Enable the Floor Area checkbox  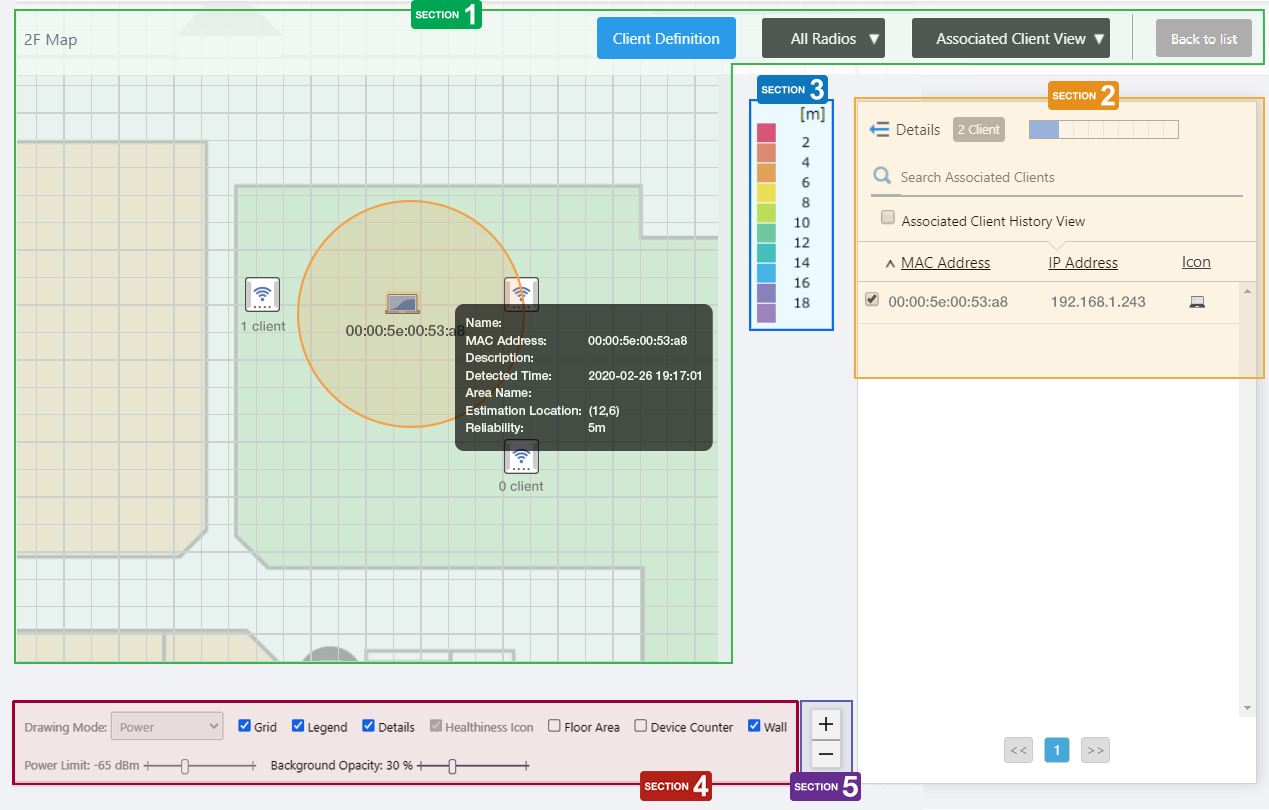point(554,726)
